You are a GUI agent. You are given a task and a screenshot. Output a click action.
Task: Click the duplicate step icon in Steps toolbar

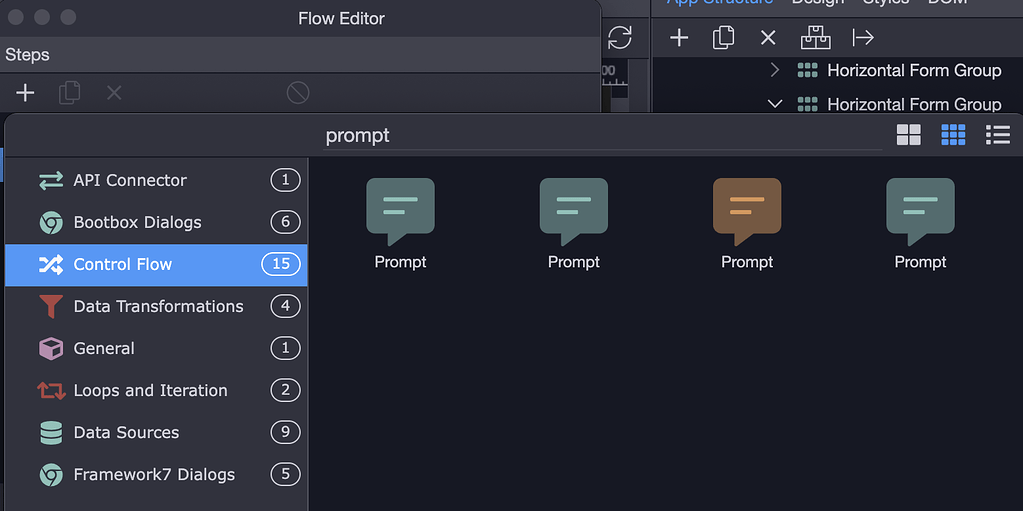[69, 93]
